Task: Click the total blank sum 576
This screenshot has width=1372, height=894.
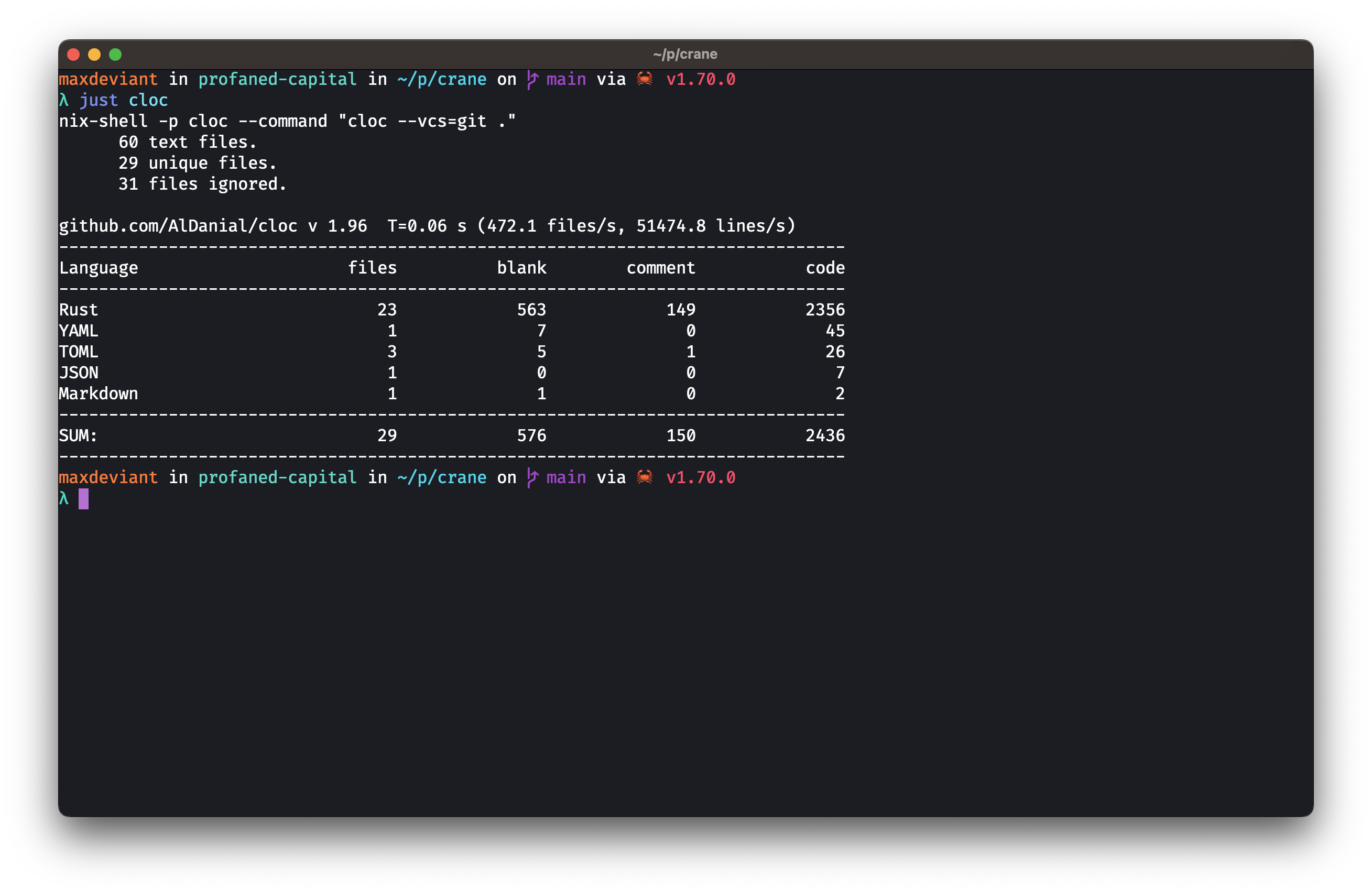Action: pyautogui.click(x=531, y=435)
